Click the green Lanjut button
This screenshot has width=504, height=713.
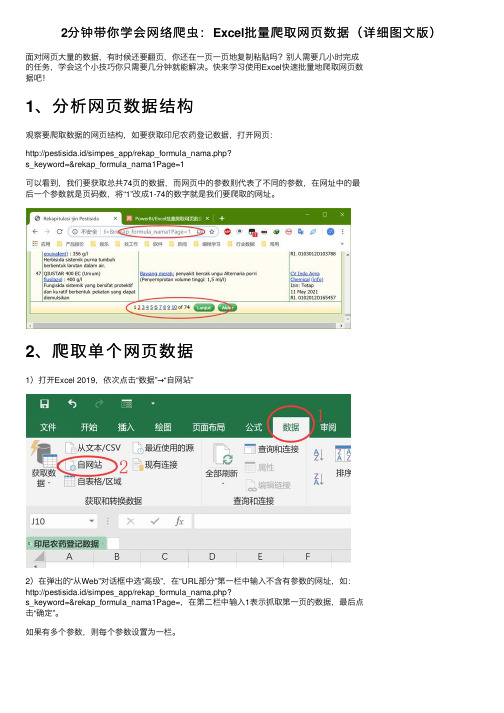point(204,307)
